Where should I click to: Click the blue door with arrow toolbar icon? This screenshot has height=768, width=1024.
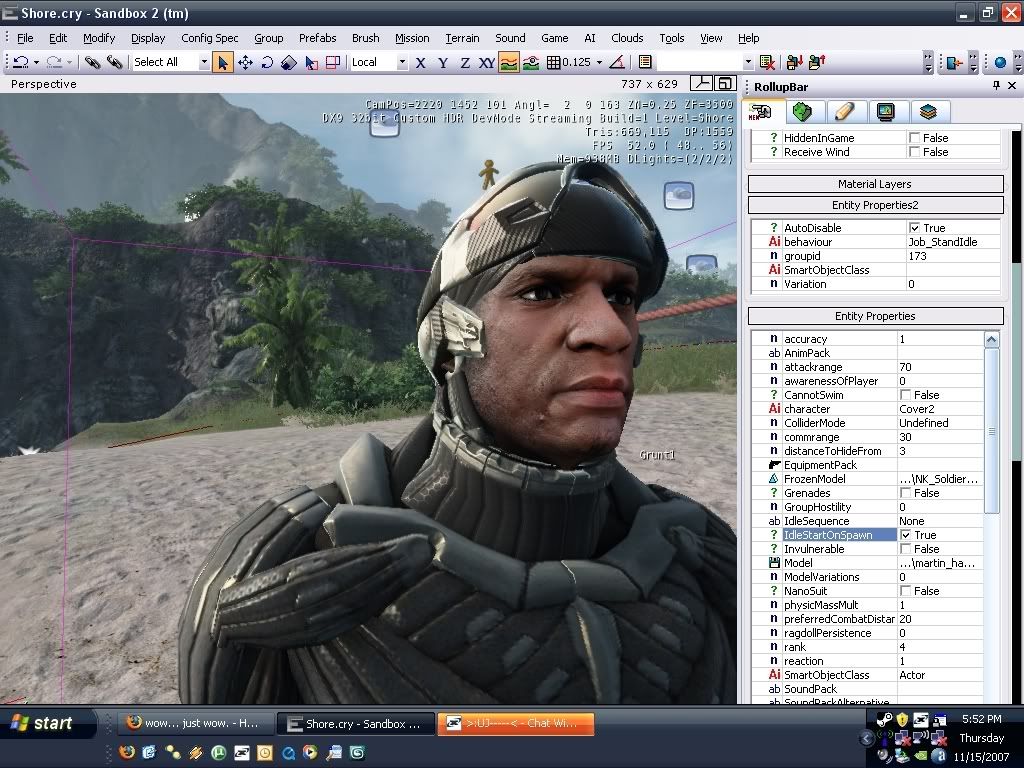pyautogui.click(x=954, y=63)
